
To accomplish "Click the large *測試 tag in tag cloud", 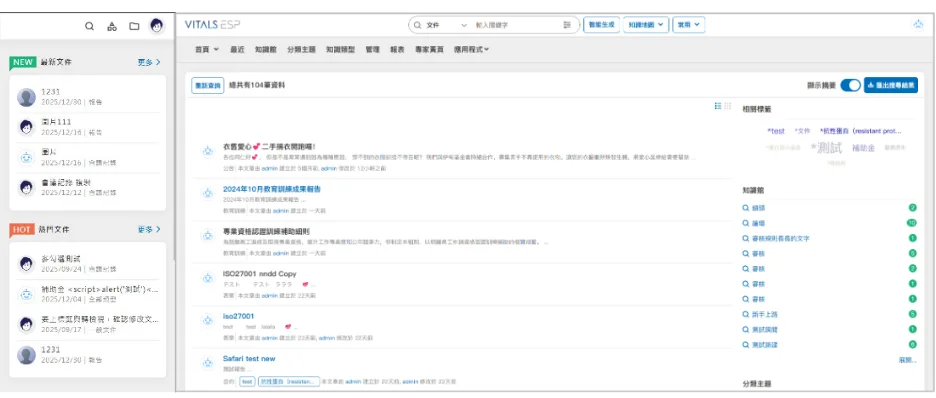I will [x=826, y=147].
